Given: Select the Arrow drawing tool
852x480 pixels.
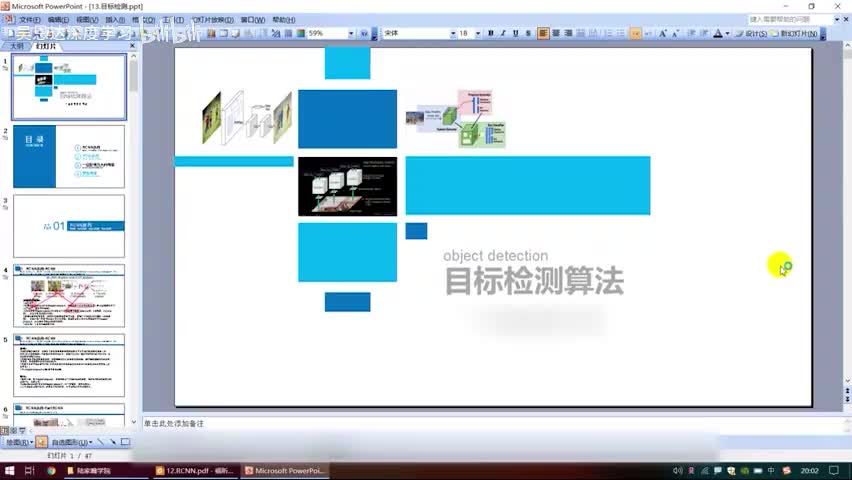Looking at the screenshot, I should pyautogui.click(x=113, y=442).
